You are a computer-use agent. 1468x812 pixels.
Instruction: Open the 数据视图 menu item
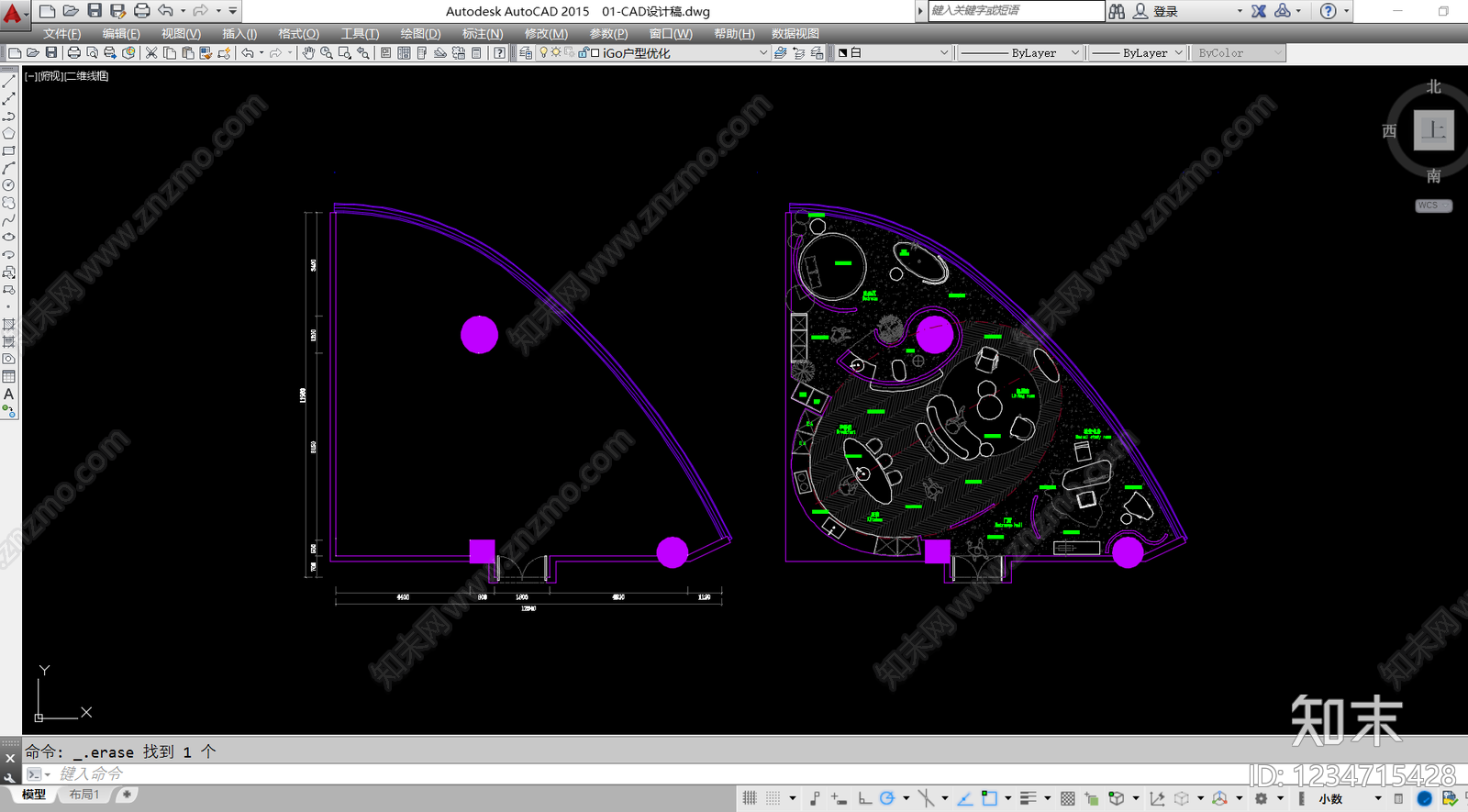795,34
